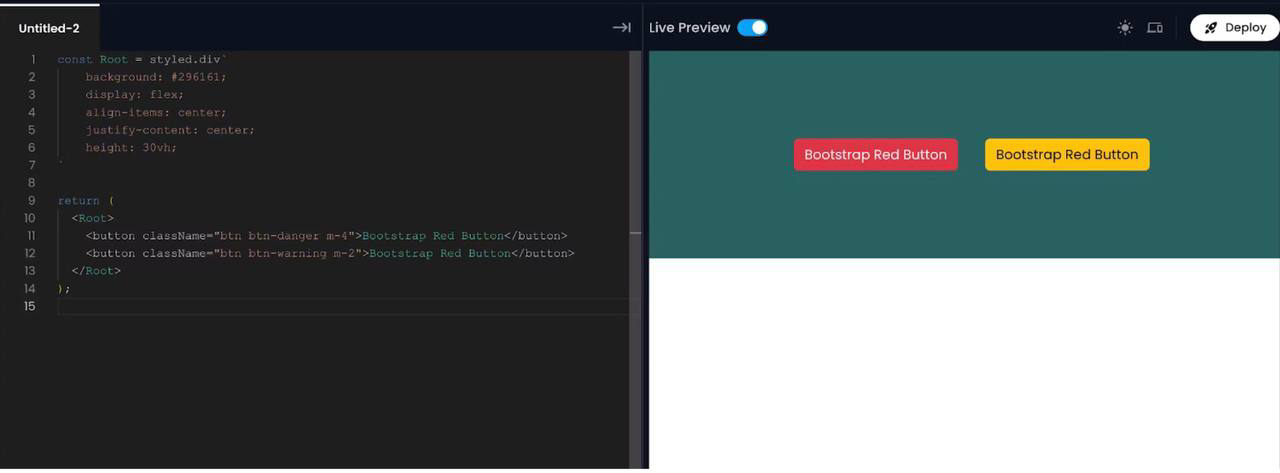Click line number 8 in gutter
Viewport: 1280px width, 473px height.
click(32, 183)
